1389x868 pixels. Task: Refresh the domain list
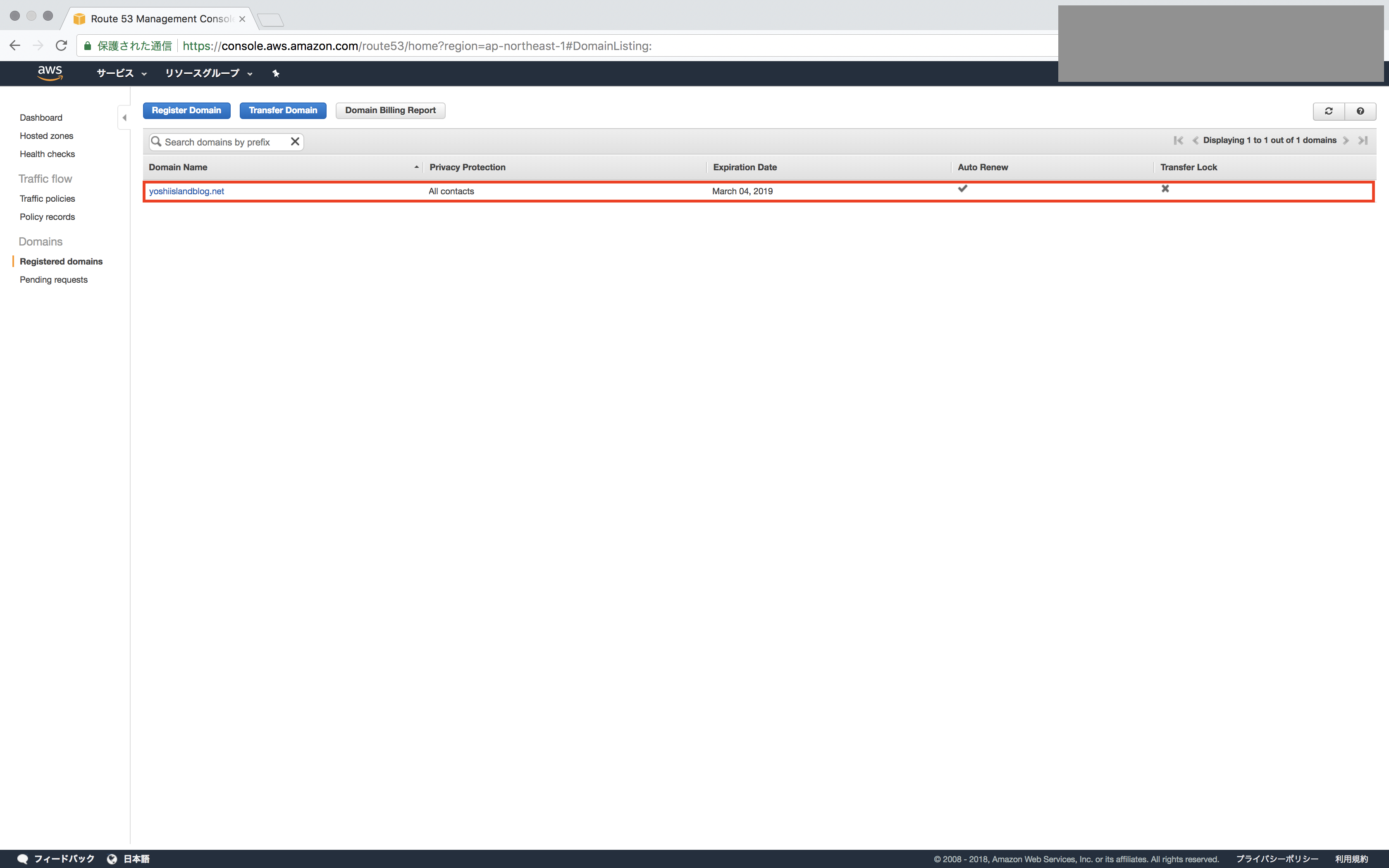(1328, 111)
